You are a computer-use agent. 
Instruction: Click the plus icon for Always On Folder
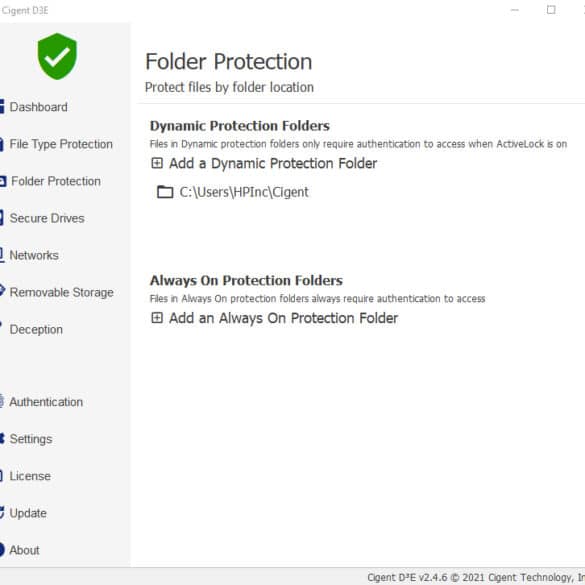[x=157, y=318]
